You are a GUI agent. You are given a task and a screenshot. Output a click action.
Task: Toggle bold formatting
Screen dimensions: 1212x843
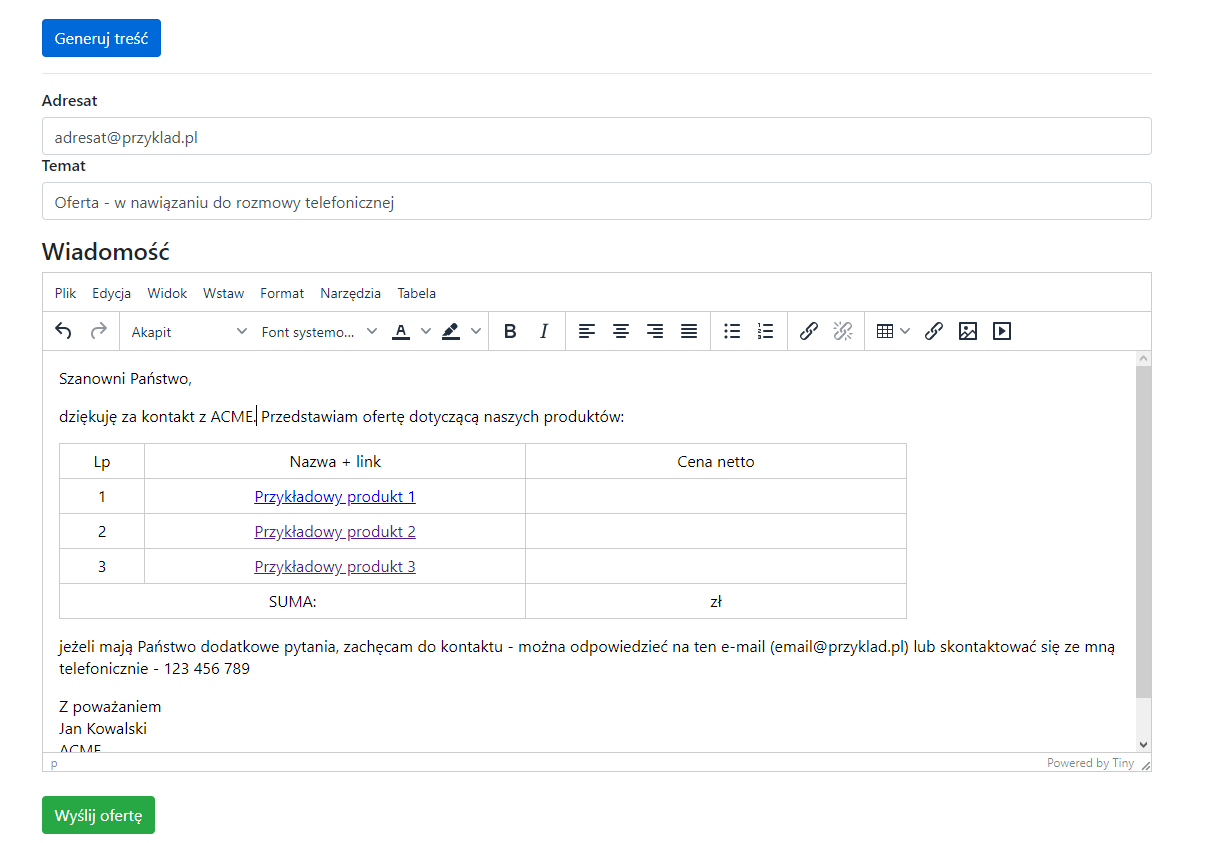[510, 331]
